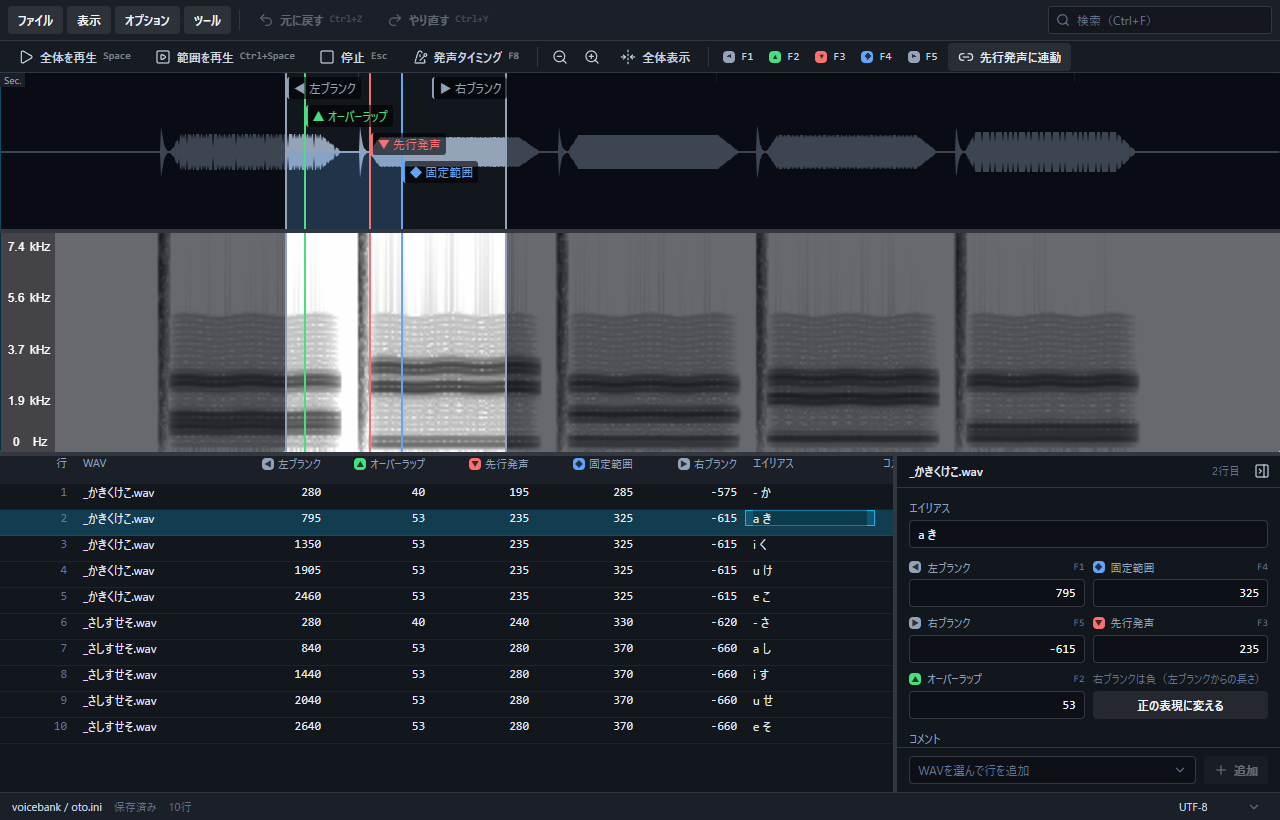Screen dimensions: 1280x820
Task: Open UTF-8 encoding dropdown
Action: [1218, 807]
